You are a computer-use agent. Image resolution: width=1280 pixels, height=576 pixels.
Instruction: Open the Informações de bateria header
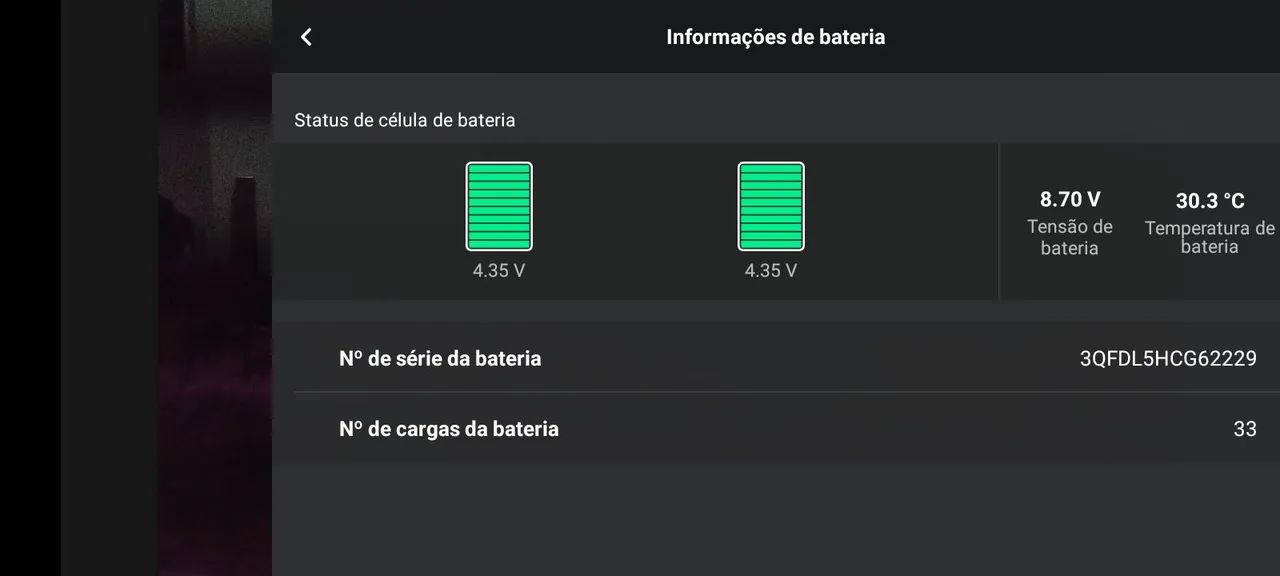pos(776,37)
